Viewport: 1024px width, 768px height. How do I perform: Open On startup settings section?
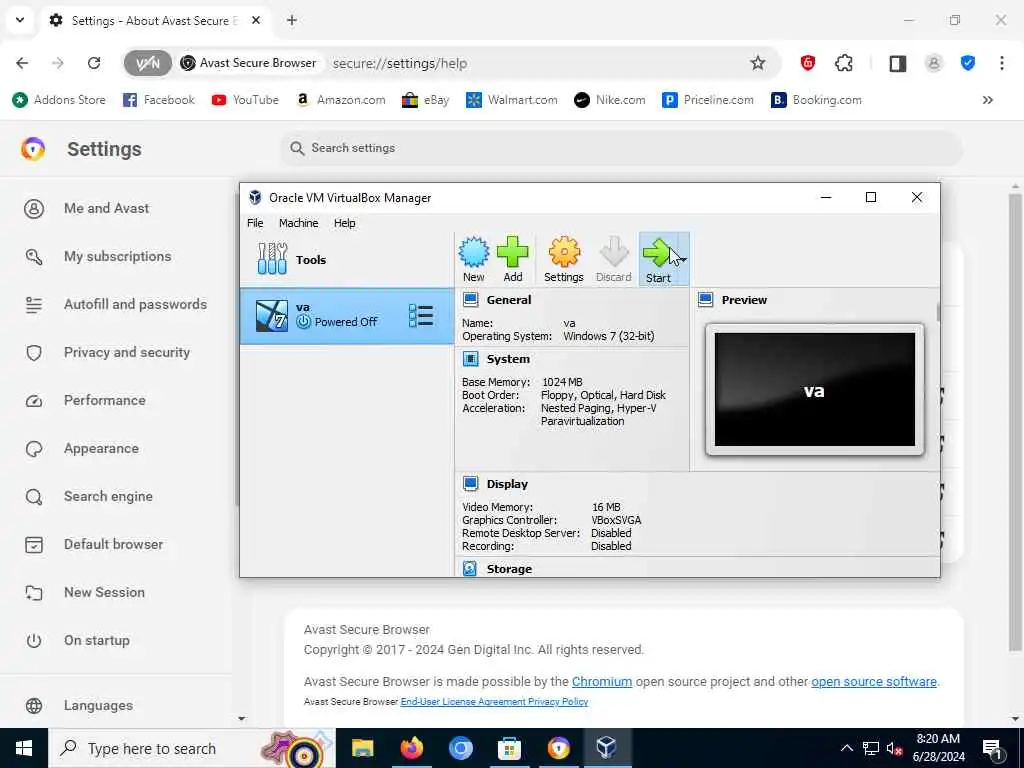[97, 641]
